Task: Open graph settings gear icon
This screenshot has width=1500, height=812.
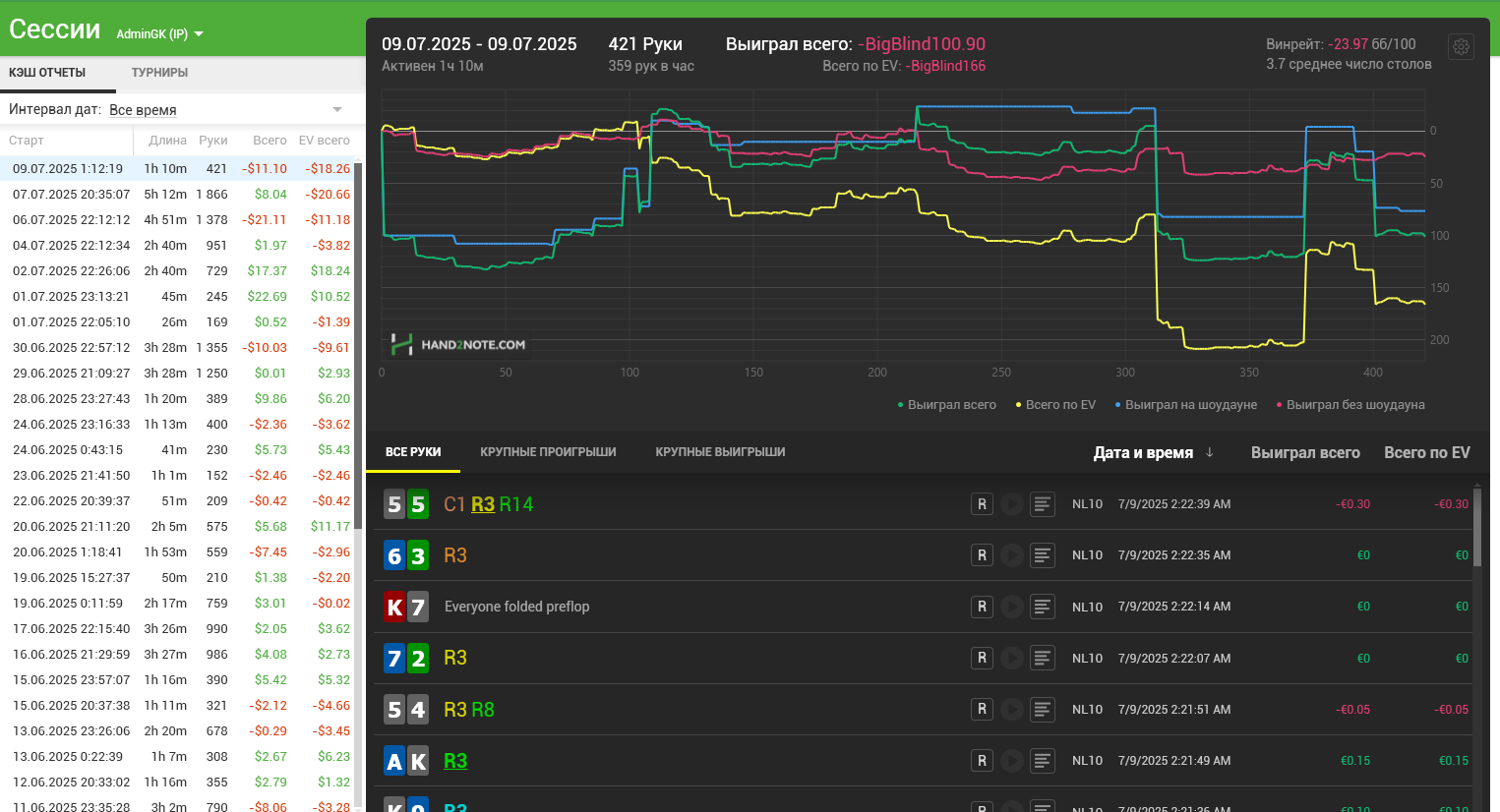Action: click(x=1461, y=46)
